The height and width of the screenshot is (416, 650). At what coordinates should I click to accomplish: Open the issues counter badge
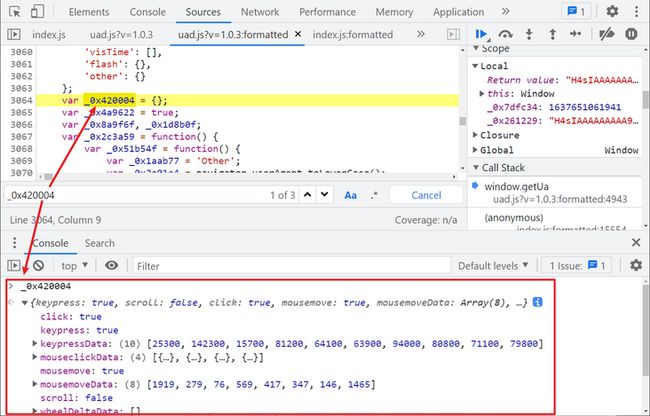[x=576, y=12]
